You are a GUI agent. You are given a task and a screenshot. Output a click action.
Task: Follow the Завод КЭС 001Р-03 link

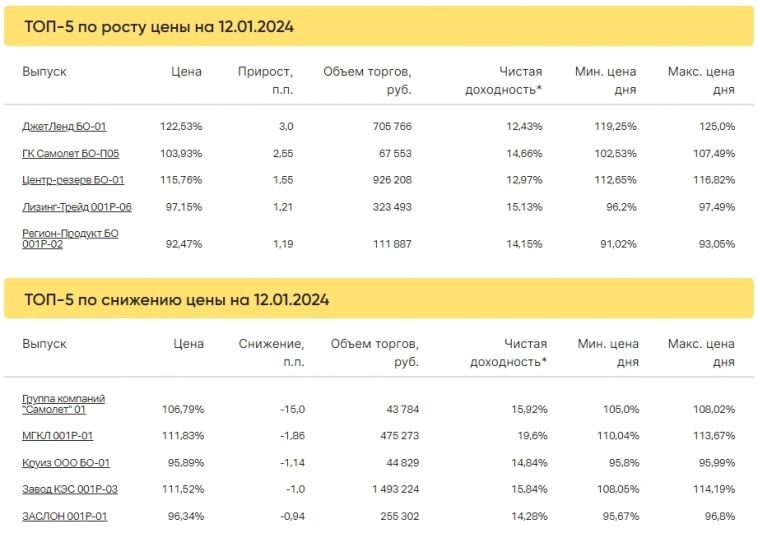70,489
